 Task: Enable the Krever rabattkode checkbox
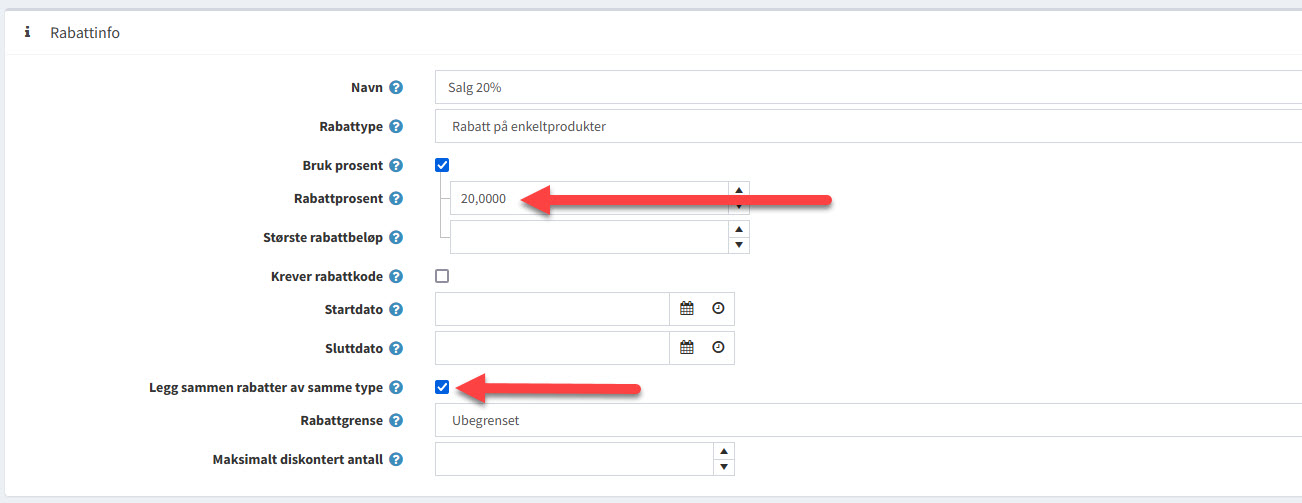click(x=442, y=276)
